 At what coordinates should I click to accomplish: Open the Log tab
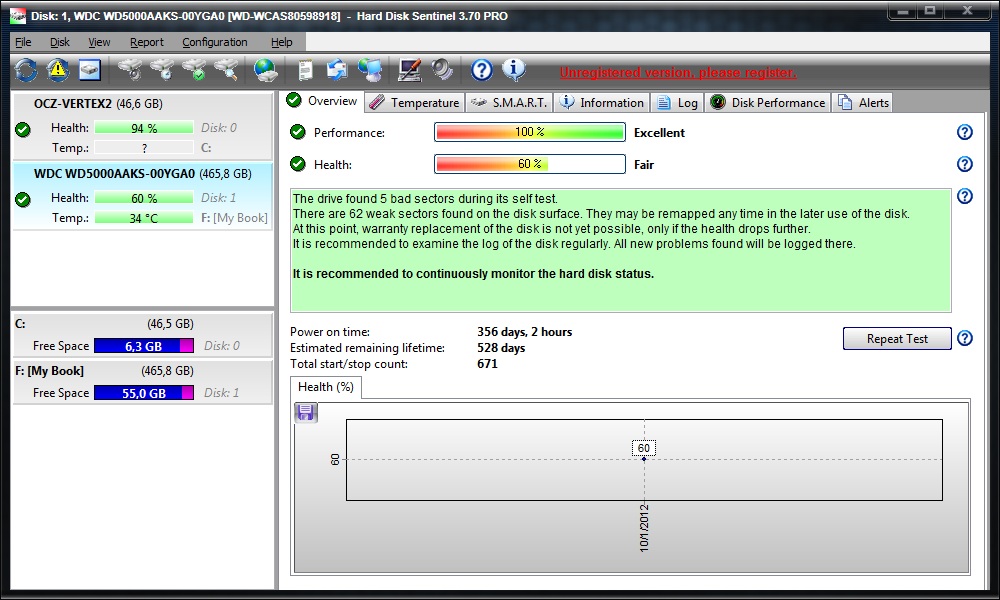[x=677, y=103]
